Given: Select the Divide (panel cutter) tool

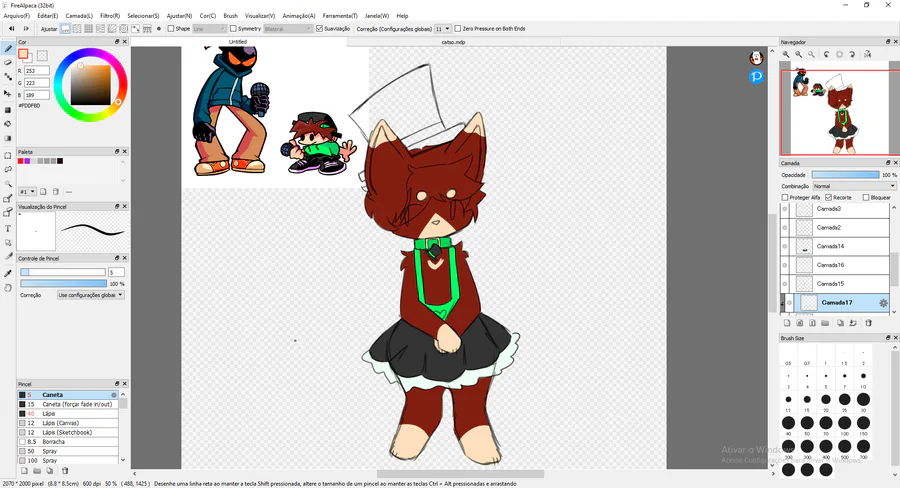Looking at the screenshot, I should click(x=8, y=257).
